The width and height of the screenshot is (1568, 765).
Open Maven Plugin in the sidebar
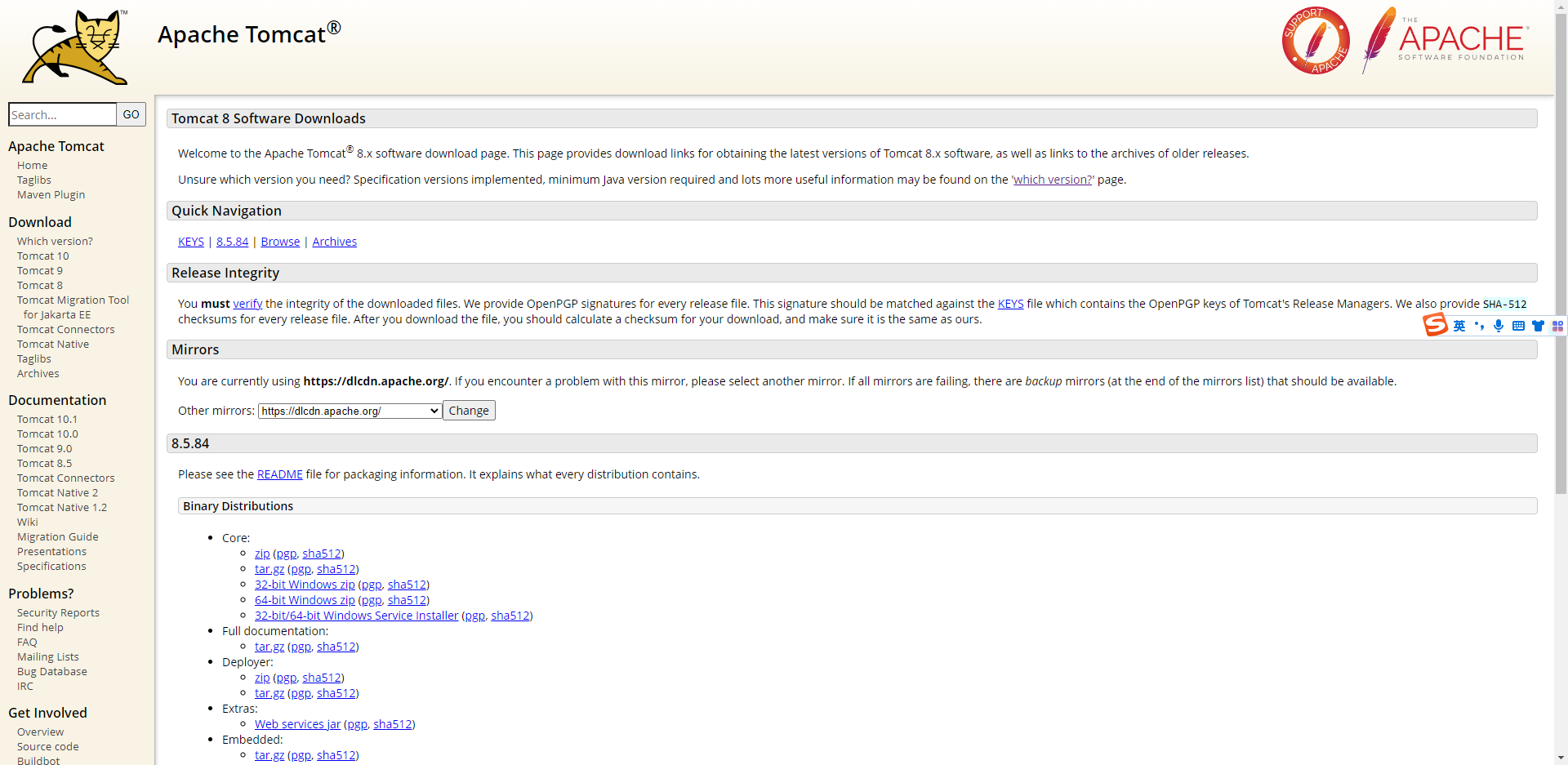[x=51, y=194]
